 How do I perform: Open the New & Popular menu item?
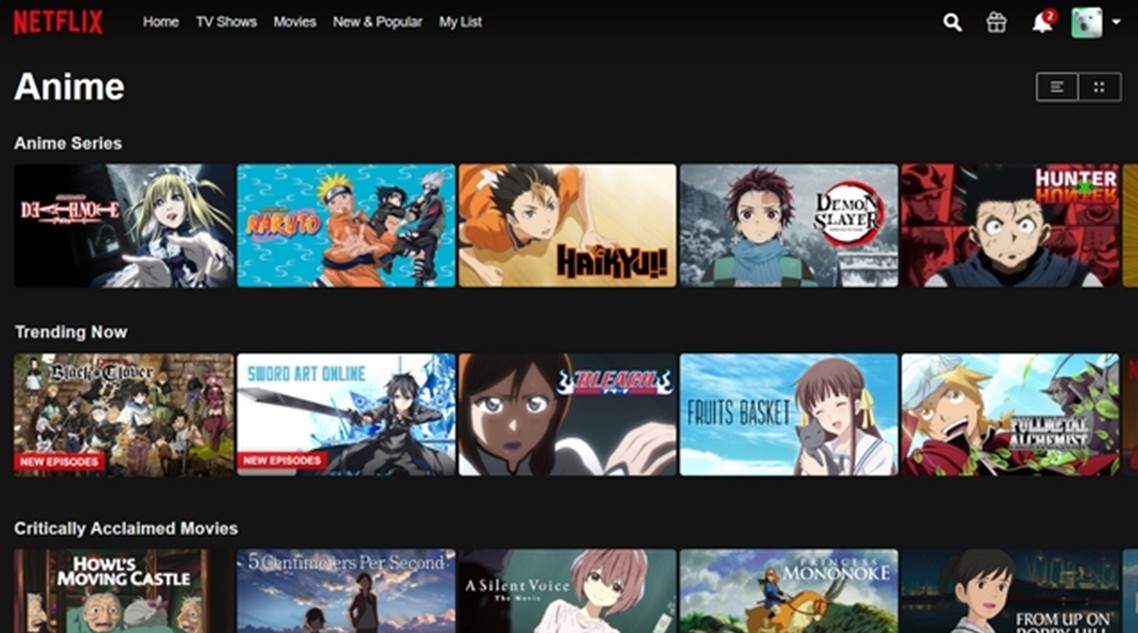pos(377,22)
